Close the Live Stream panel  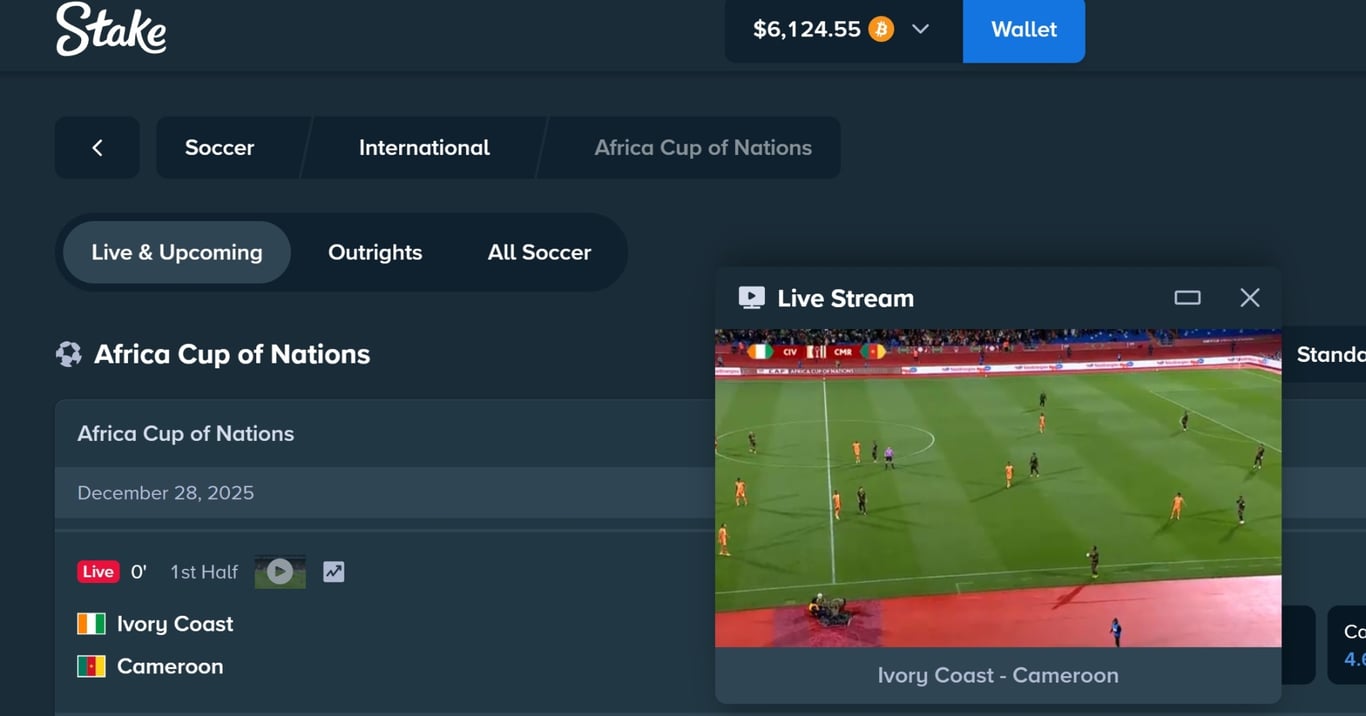[1250, 297]
